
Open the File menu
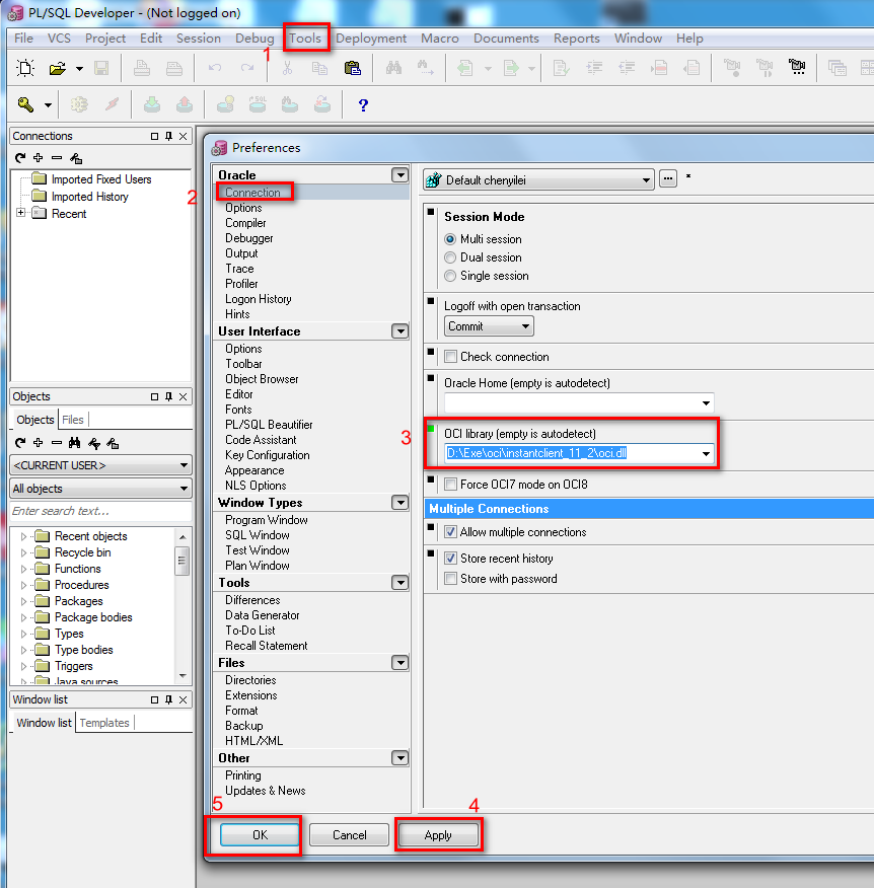click(24, 39)
